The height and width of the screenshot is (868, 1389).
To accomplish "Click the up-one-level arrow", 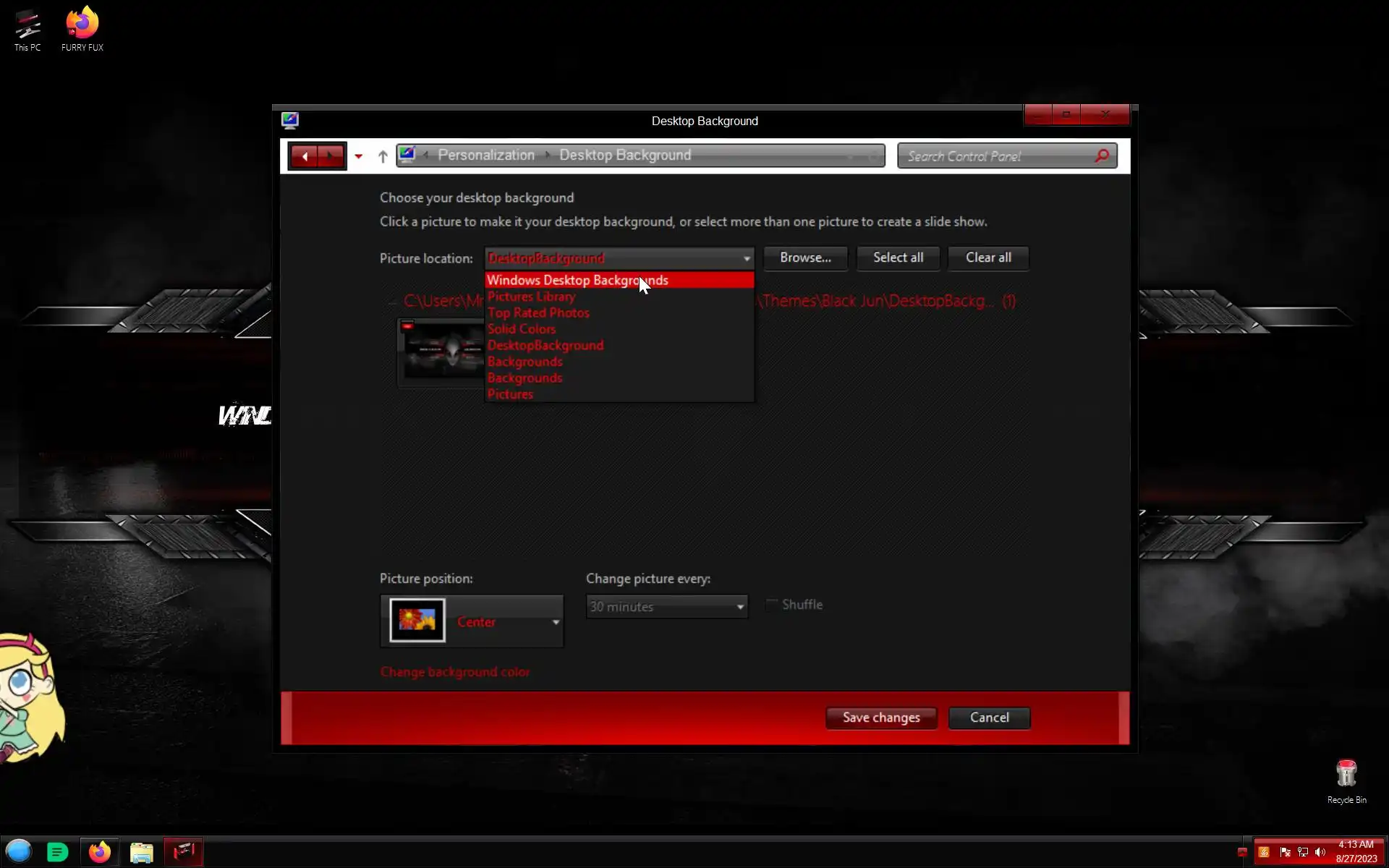I will tap(383, 156).
